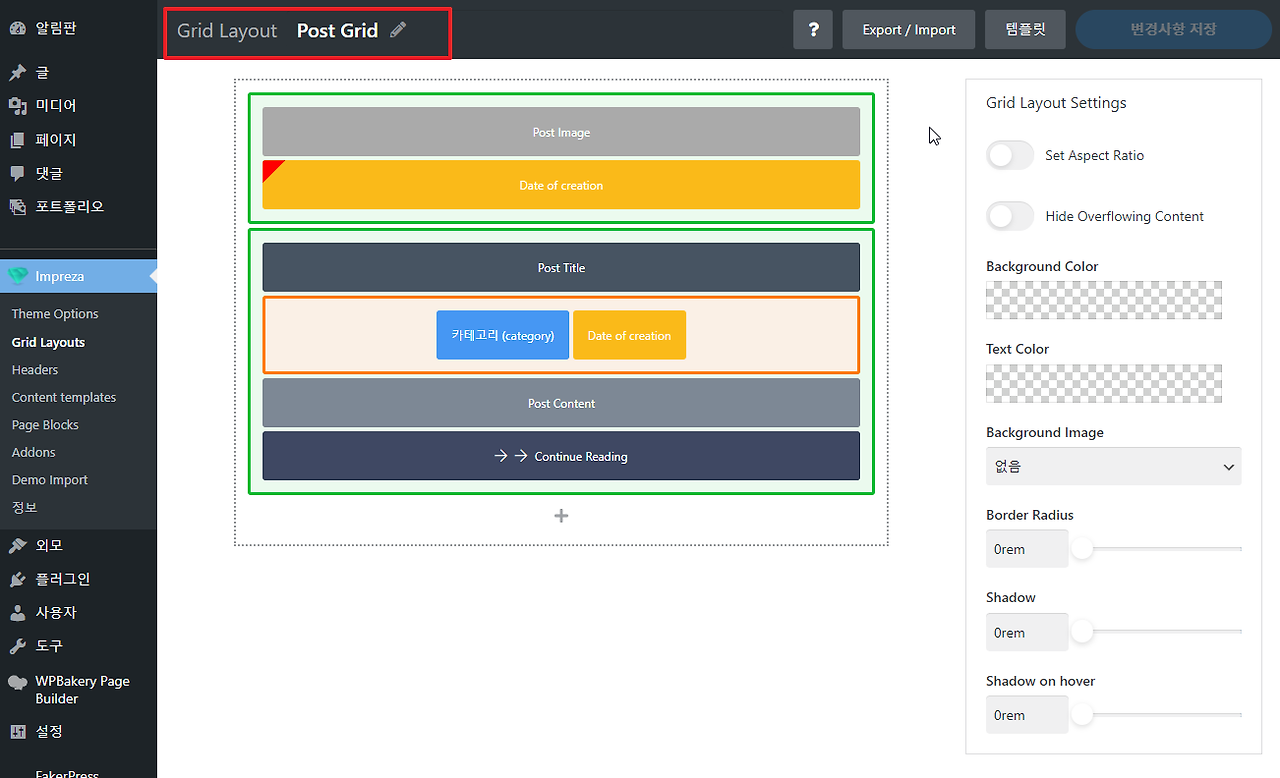Image resolution: width=1280 pixels, height=778 pixels.
Task: Click the 사용자 users label
Action: (56, 613)
